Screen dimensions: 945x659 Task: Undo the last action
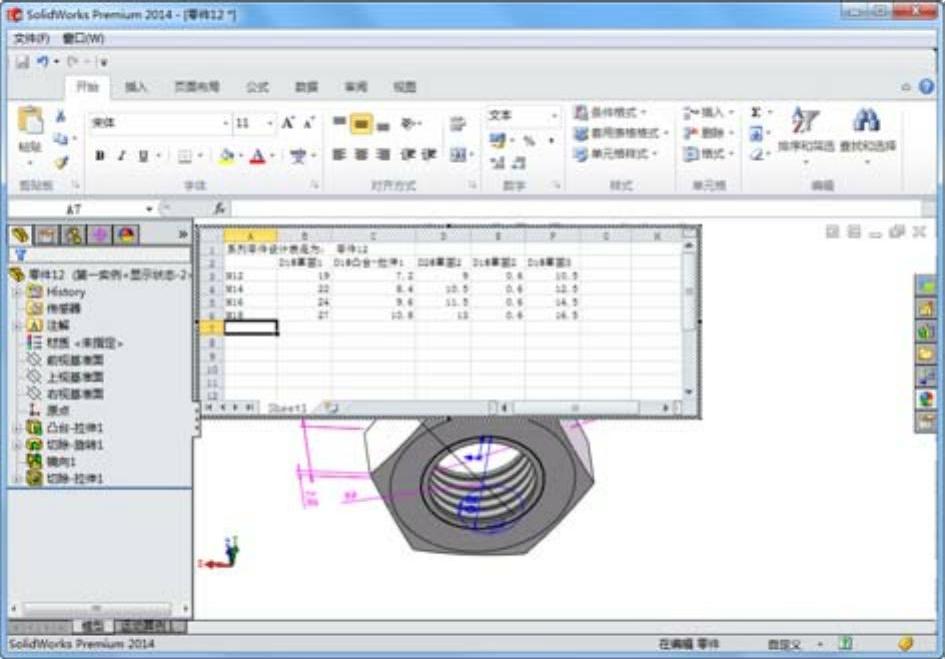click(x=43, y=61)
